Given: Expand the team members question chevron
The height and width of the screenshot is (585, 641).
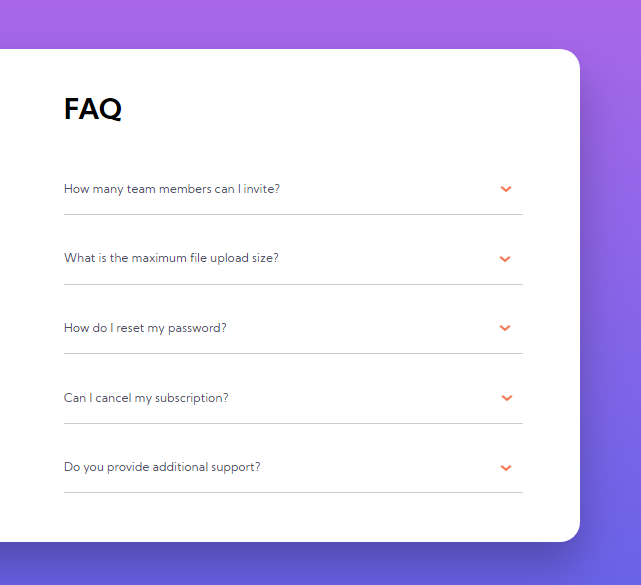Looking at the screenshot, I should (x=506, y=189).
